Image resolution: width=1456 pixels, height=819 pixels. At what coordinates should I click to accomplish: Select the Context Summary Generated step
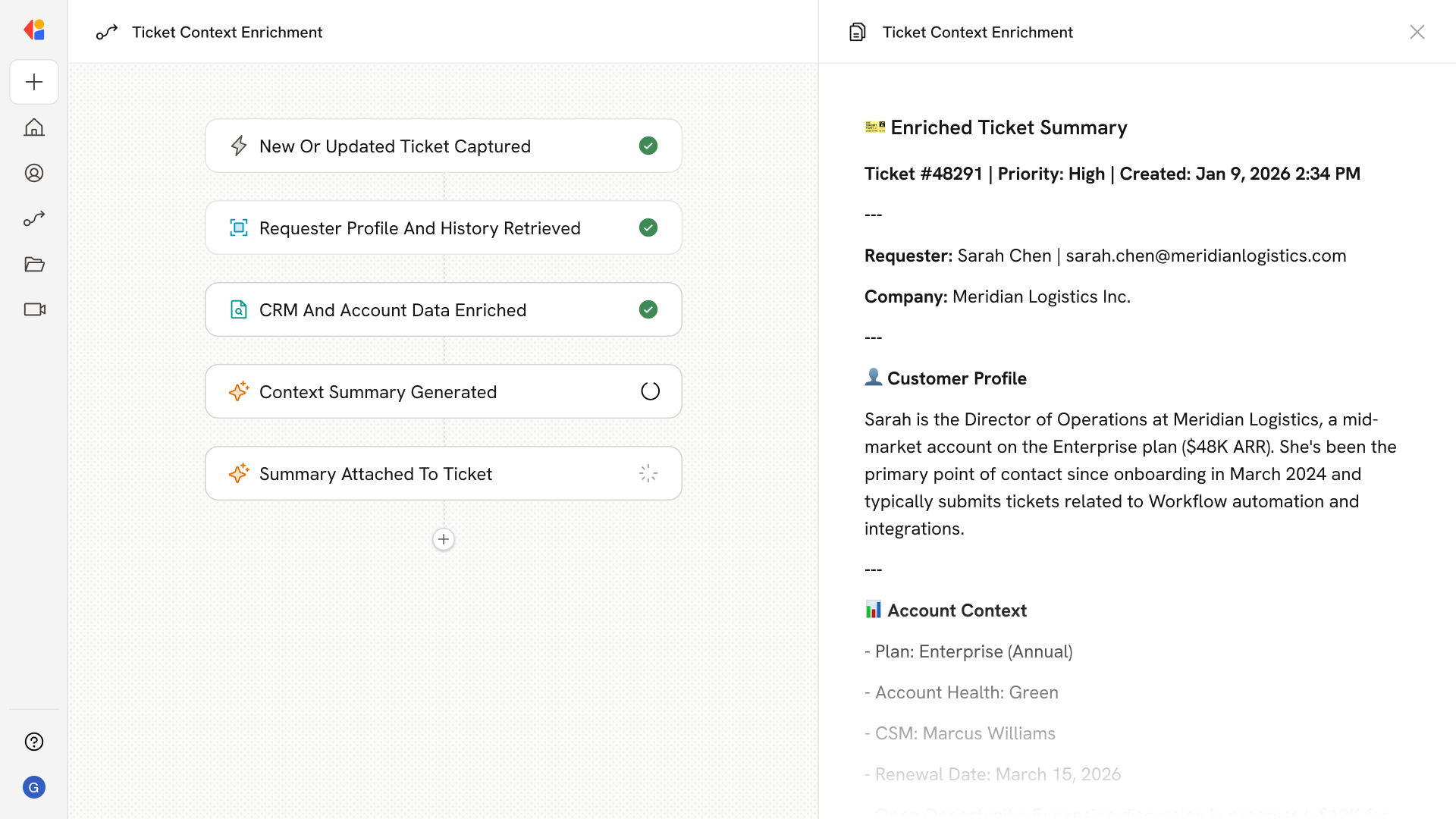click(378, 392)
